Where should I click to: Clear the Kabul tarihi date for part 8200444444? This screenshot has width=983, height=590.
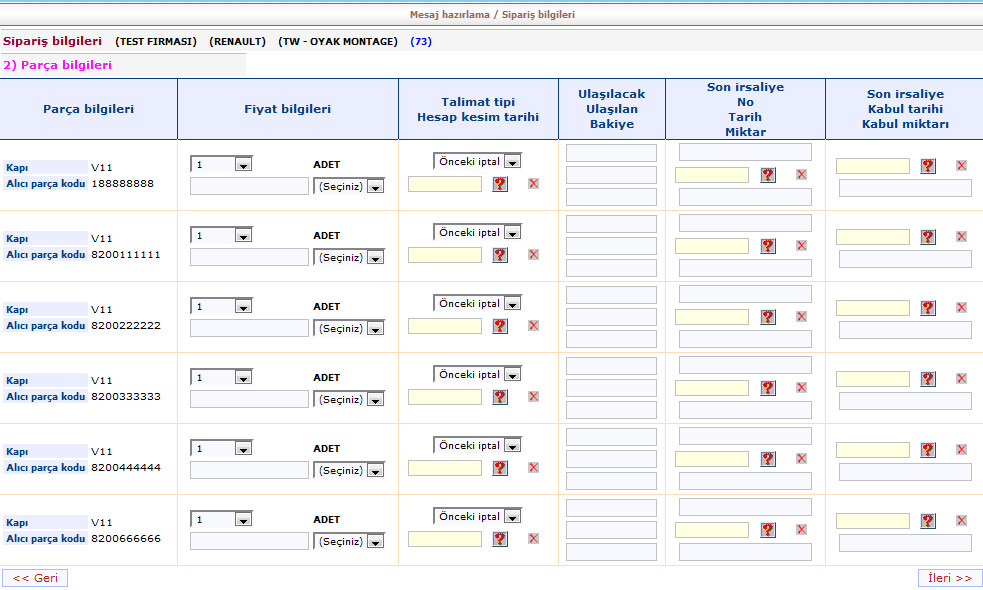(961, 450)
